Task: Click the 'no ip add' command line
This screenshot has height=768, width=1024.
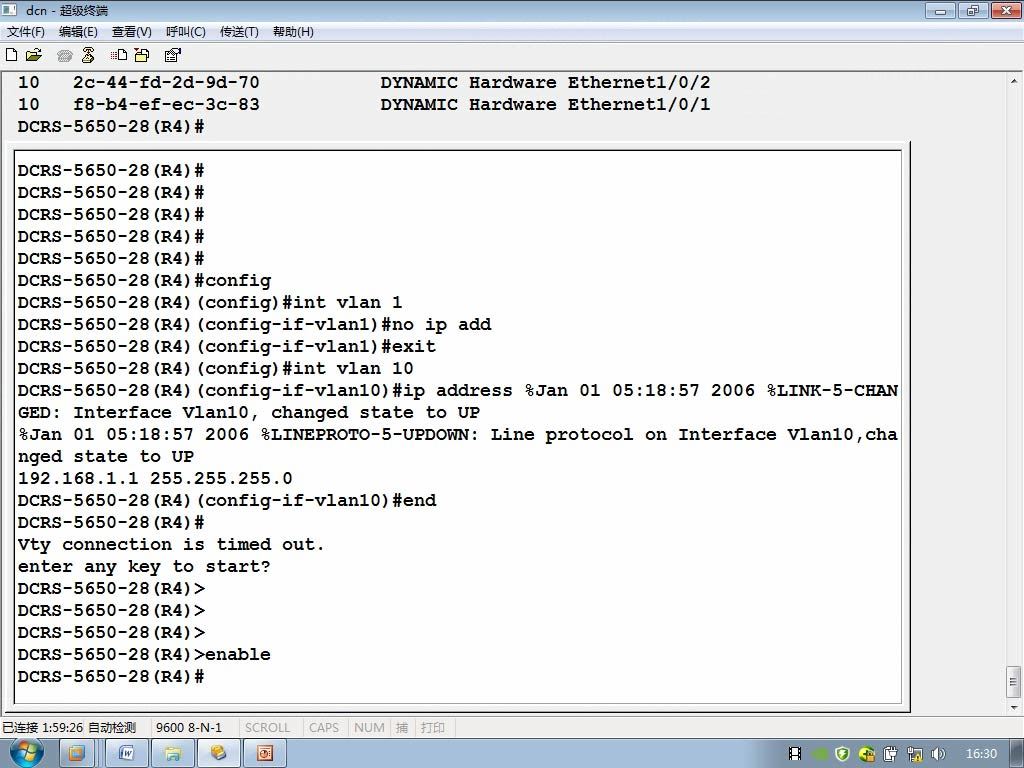Action: click(x=254, y=325)
